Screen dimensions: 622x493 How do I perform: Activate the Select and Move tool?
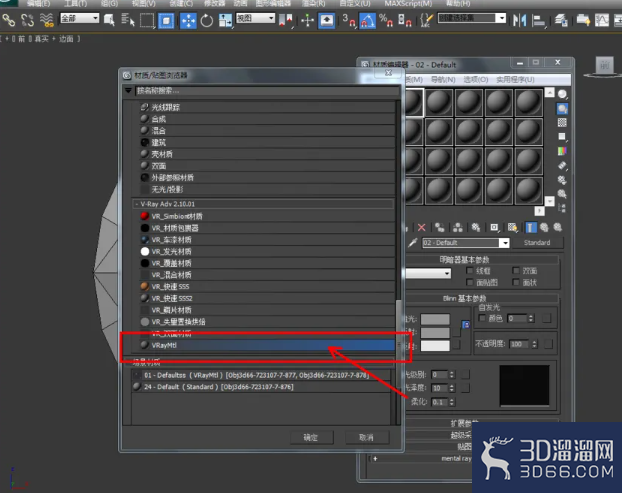[x=188, y=20]
